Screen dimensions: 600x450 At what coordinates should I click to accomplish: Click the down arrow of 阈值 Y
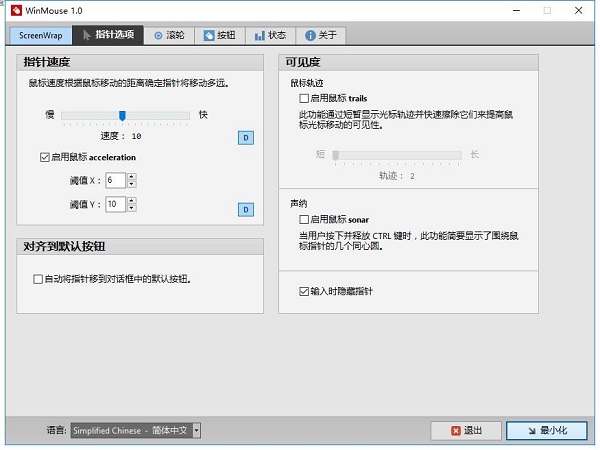(x=131, y=208)
